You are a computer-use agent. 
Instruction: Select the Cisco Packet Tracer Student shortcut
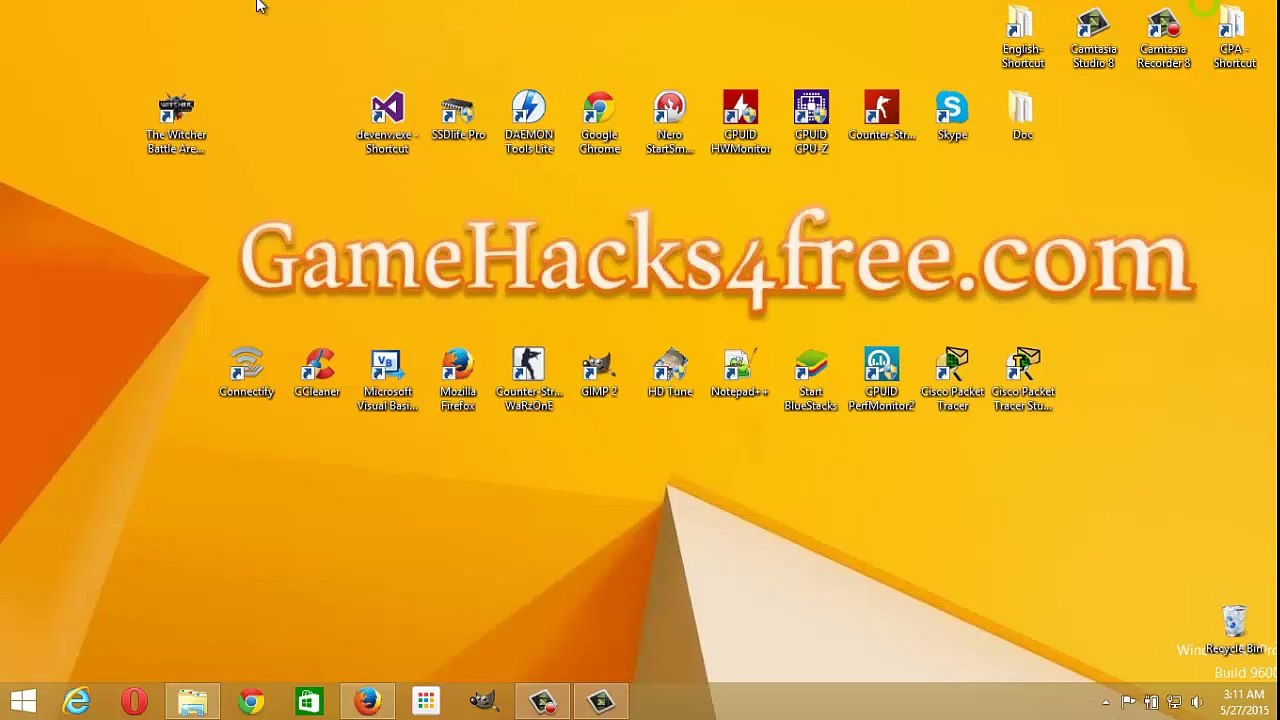1023,380
